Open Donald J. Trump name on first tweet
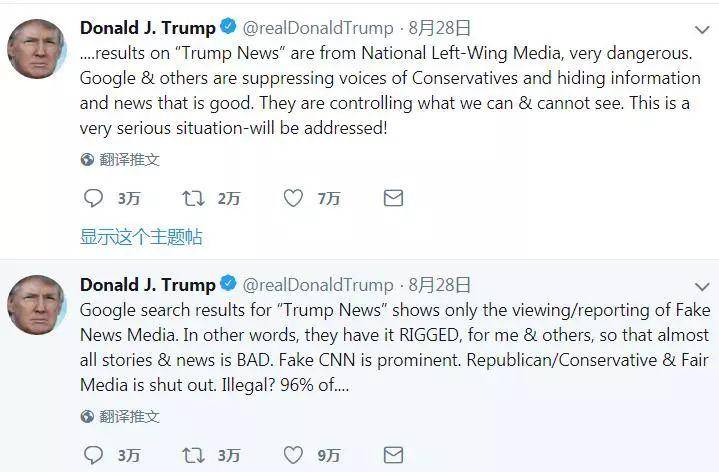The width and height of the screenshot is (719, 472). pyautogui.click(x=148, y=28)
